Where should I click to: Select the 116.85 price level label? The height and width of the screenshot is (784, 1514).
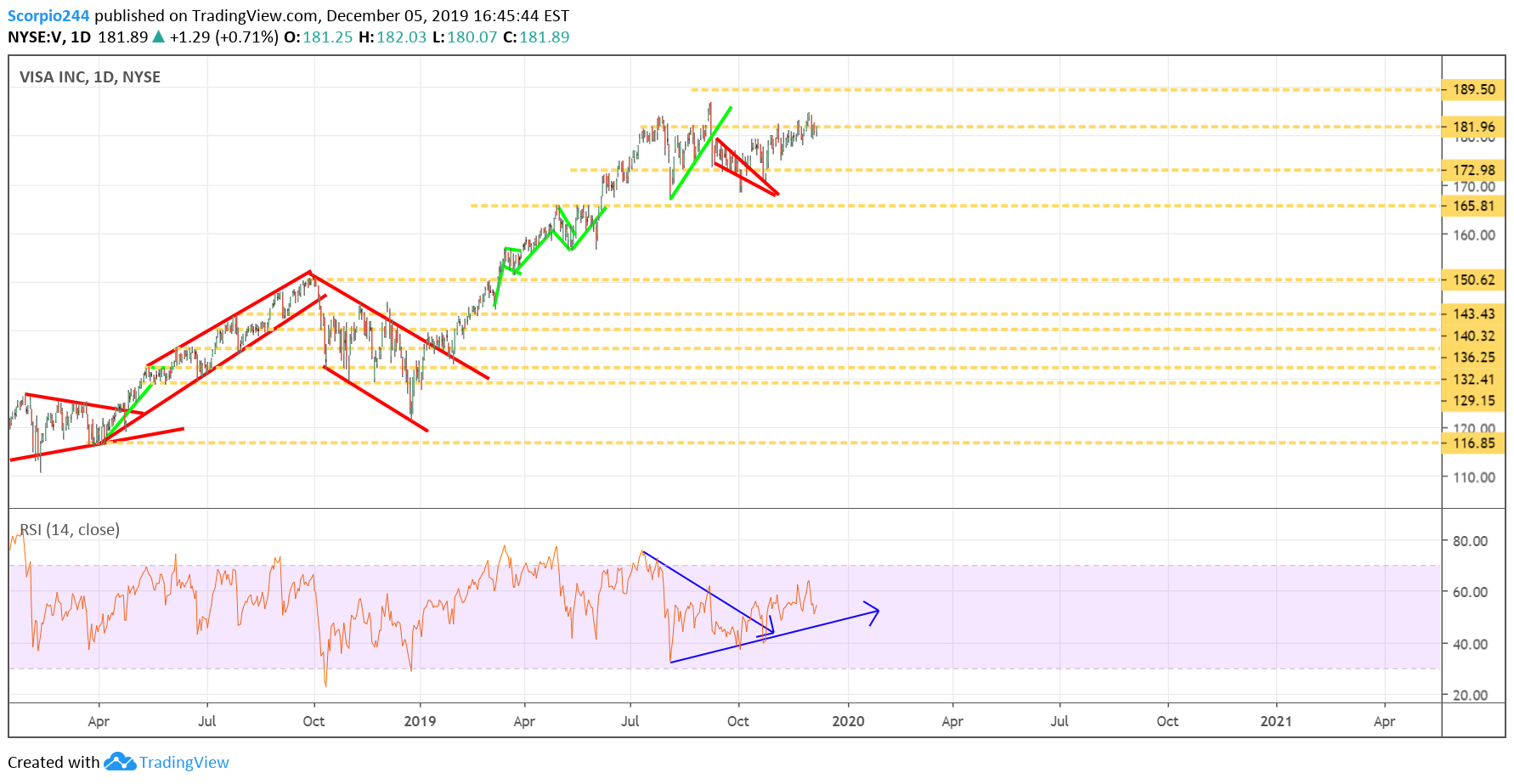[1473, 443]
